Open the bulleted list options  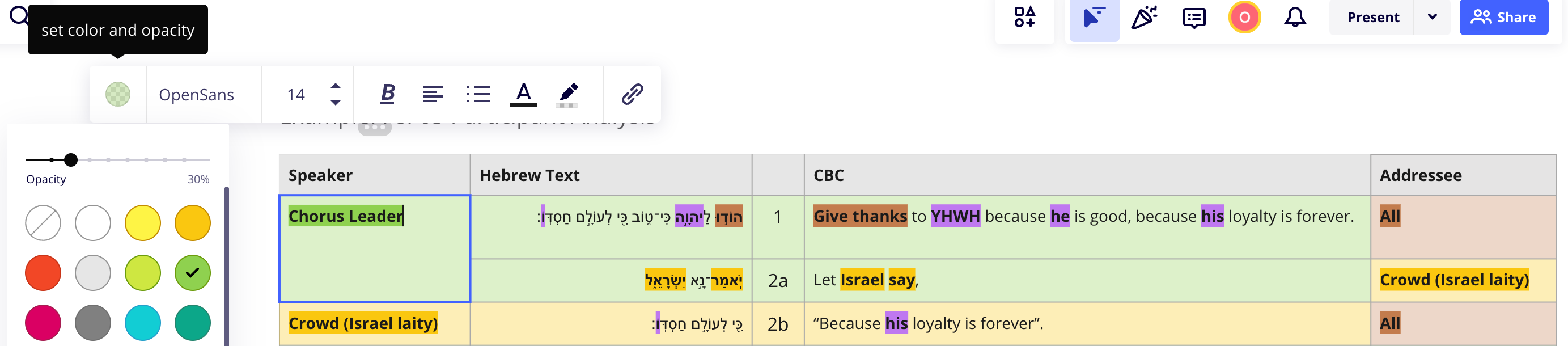478,94
